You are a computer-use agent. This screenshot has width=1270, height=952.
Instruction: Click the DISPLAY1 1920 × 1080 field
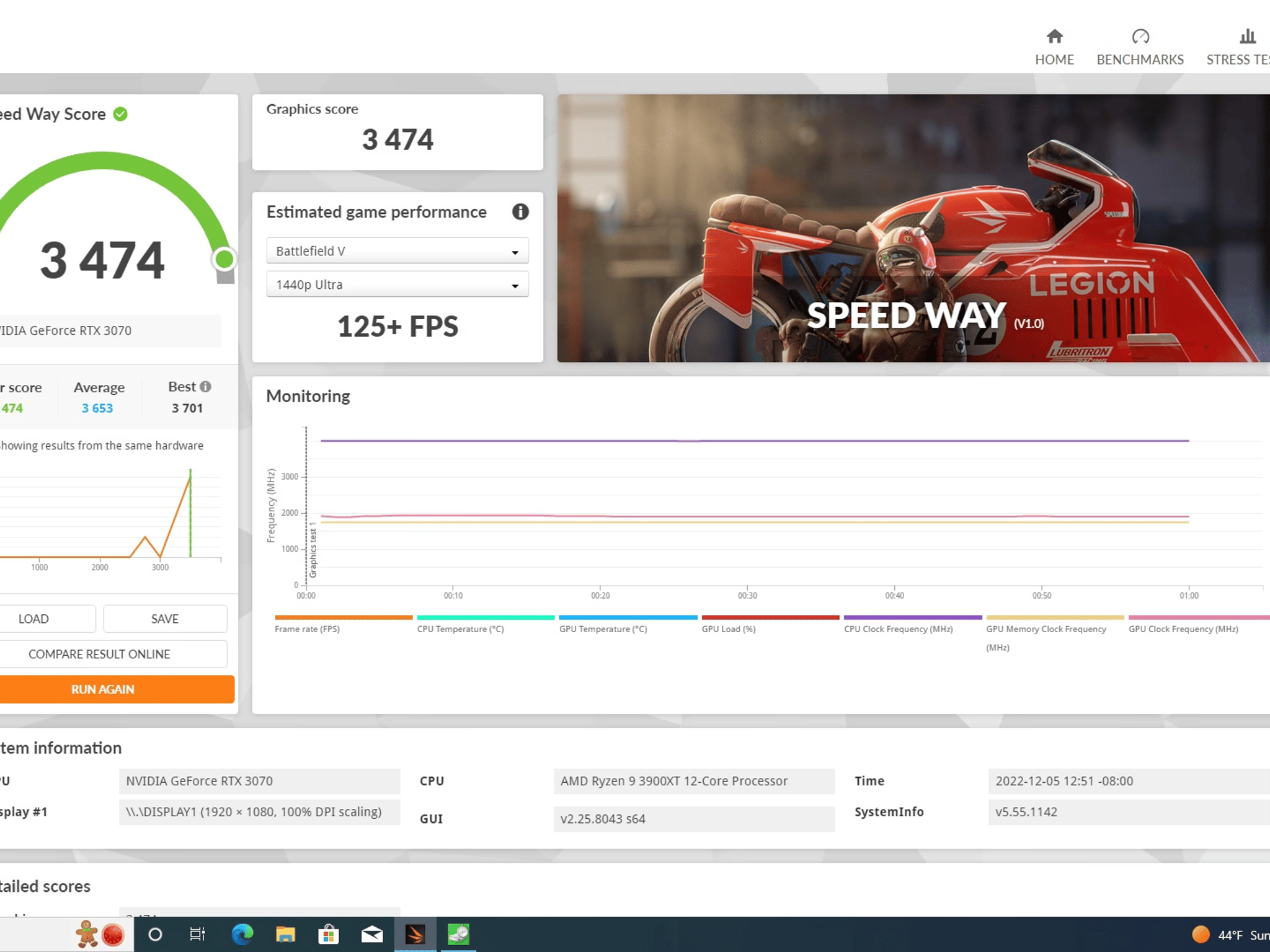[x=259, y=812]
